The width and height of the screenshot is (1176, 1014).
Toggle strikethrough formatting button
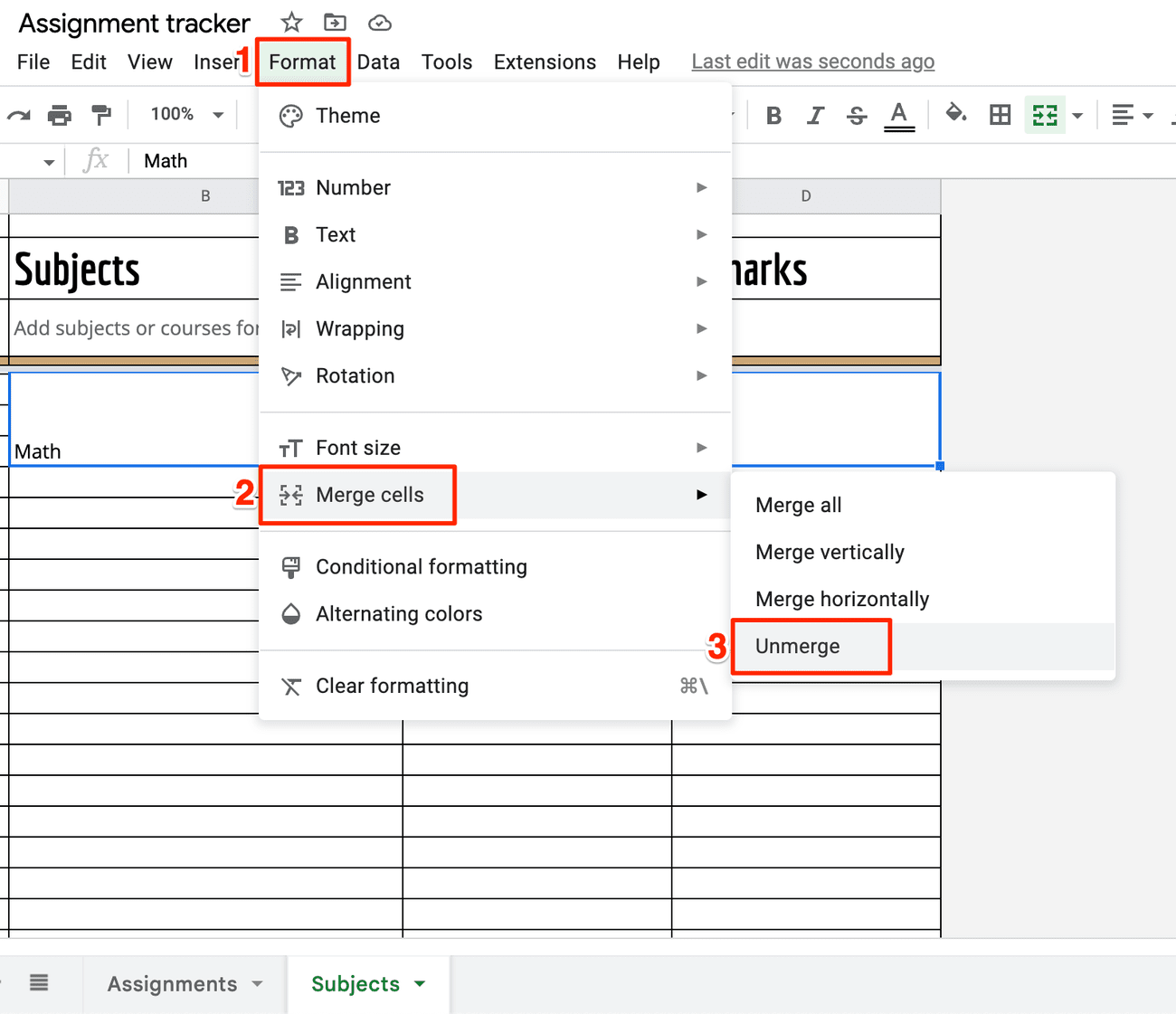tap(857, 115)
